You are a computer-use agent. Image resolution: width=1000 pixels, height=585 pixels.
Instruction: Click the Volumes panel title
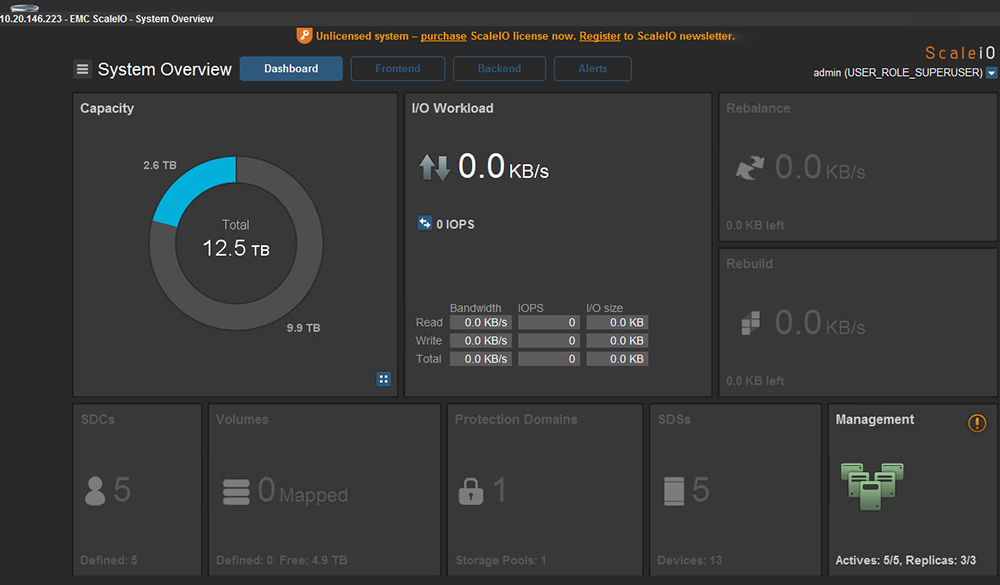click(242, 420)
